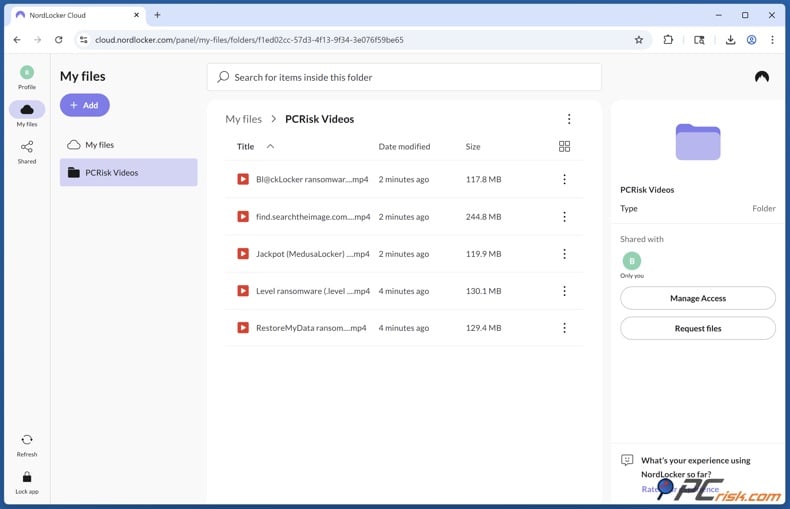Open options for Bl@ckLocker ransomware video
Image resolution: width=790 pixels, height=509 pixels.
coord(564,180)
